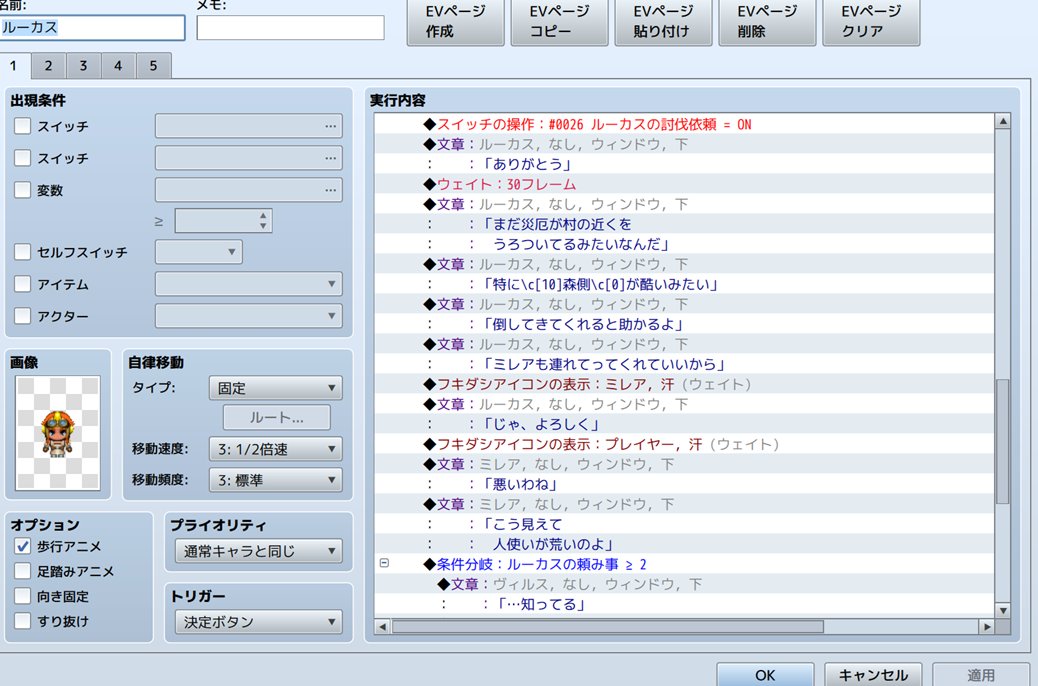The width and height of the screenshot is (1038, 686).
Task: Switch to event page tab 3
Action: coord(83,66)
